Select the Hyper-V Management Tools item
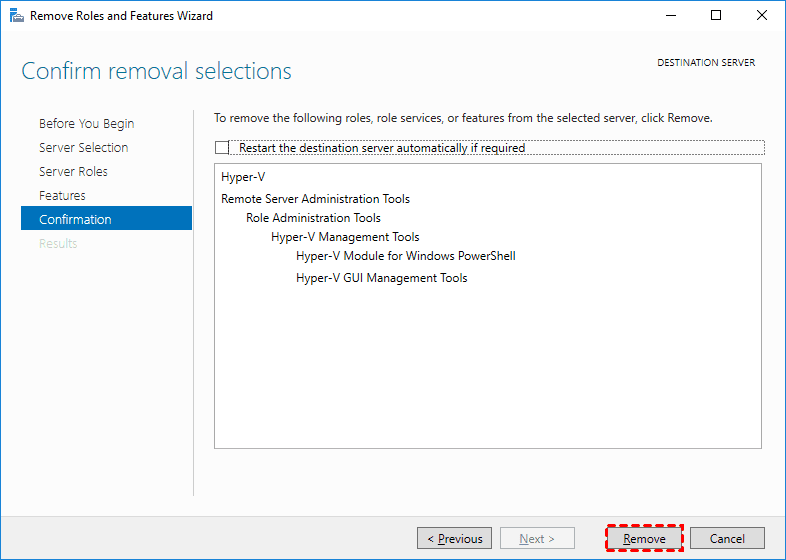Viewport: 786px width, 560px height. pyautogui.click(x=345, y=237)
